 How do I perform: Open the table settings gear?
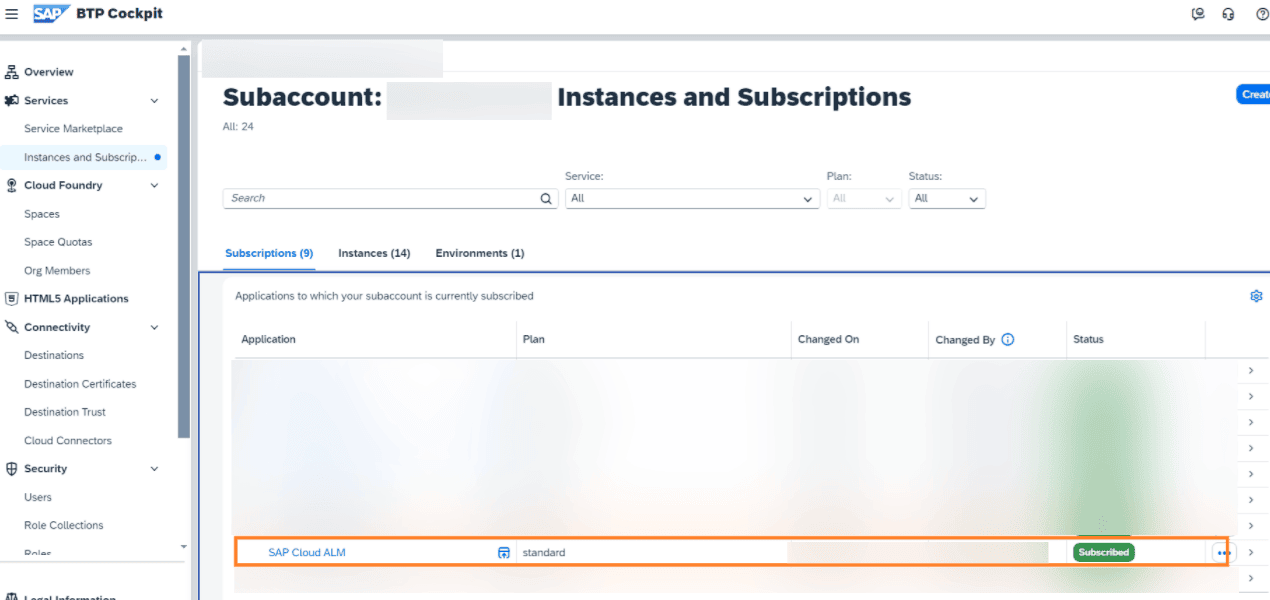click(1256, 296)
